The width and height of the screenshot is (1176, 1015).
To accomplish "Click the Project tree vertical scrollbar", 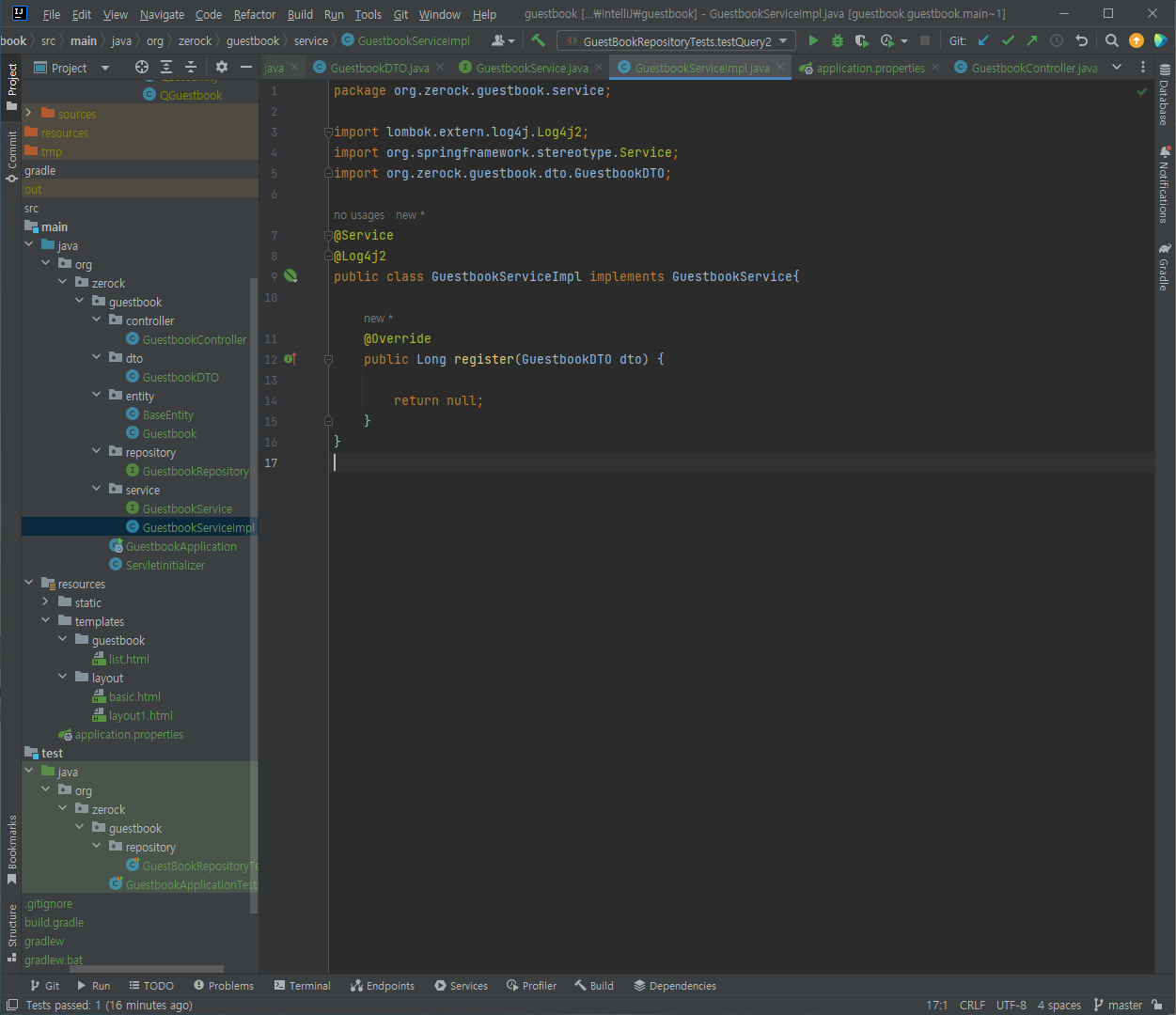I will pyautogui.click(x=253, y=595).
